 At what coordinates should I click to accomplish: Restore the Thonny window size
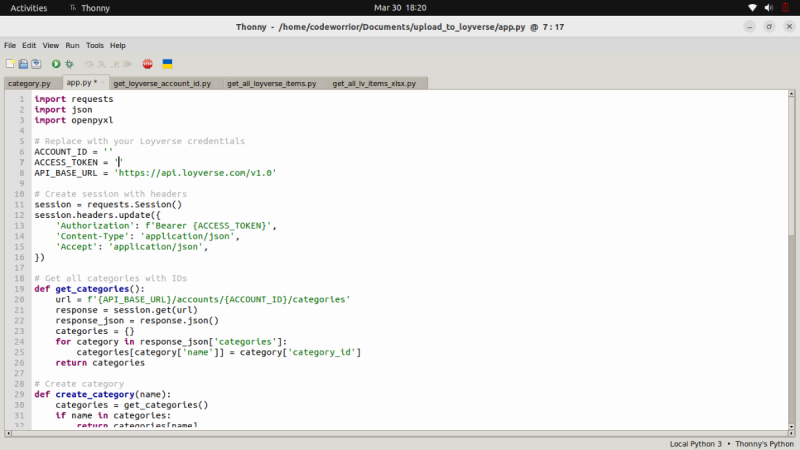coord(769,27)
